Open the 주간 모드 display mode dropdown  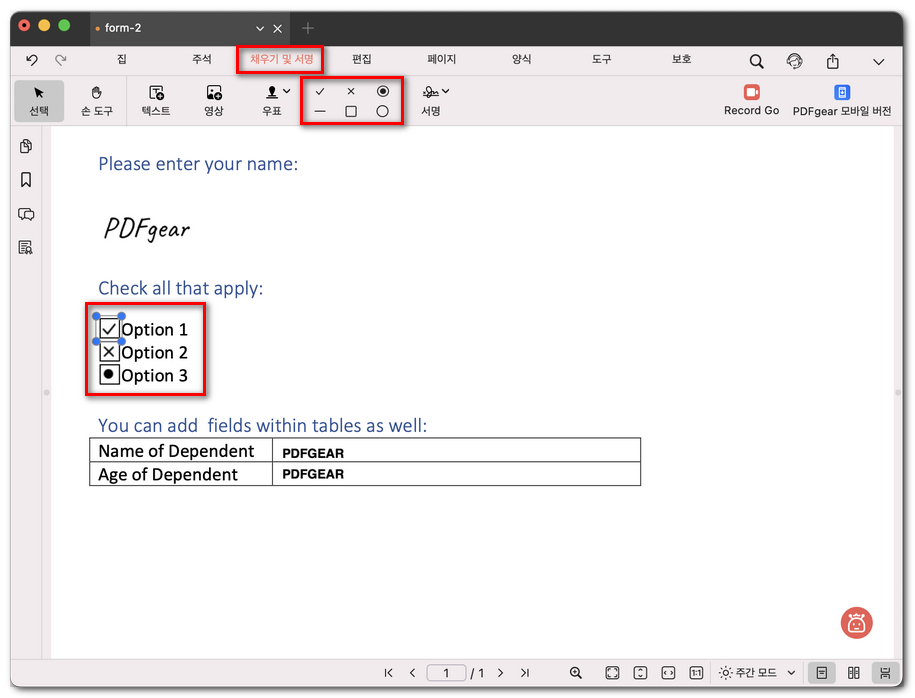[x=758, y=673]
